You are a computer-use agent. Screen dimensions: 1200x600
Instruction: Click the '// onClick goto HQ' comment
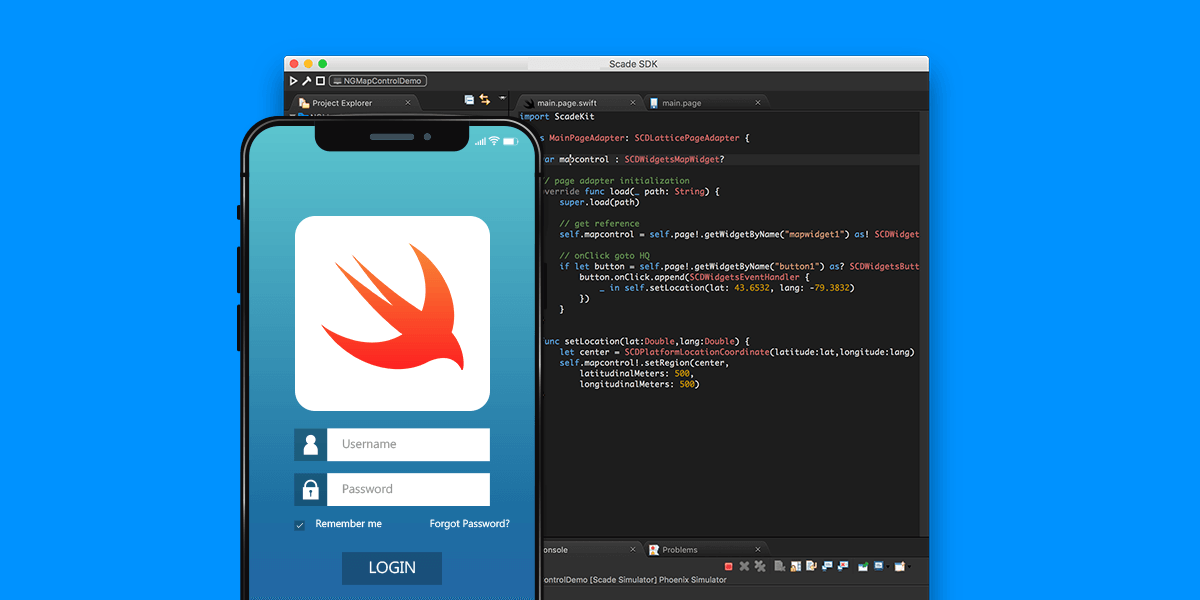[x=605, y=255]
